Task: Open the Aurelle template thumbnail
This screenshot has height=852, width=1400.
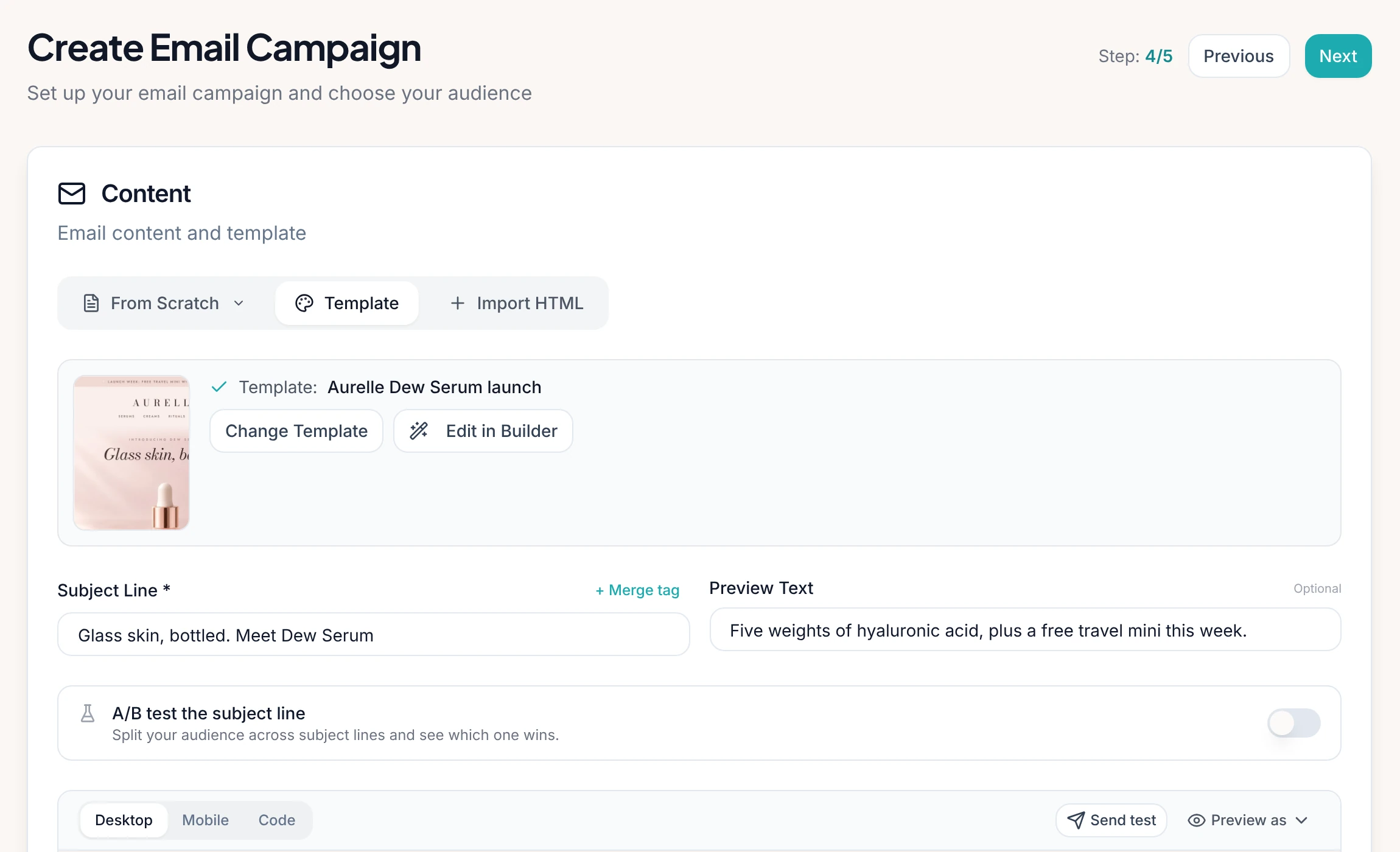Action: (131, 453)
